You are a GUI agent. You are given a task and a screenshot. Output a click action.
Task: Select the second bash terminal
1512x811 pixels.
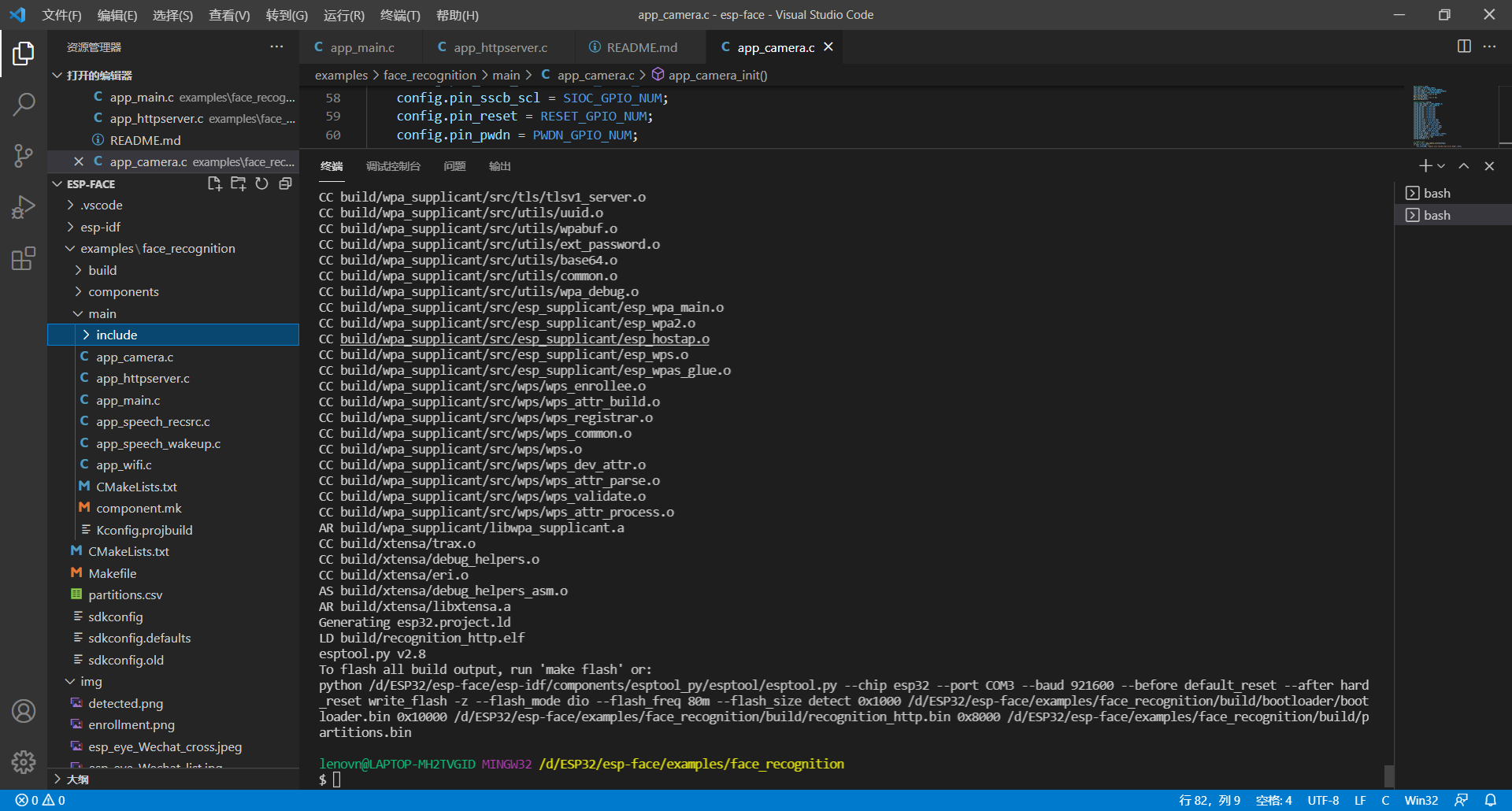coord(1453,215)
